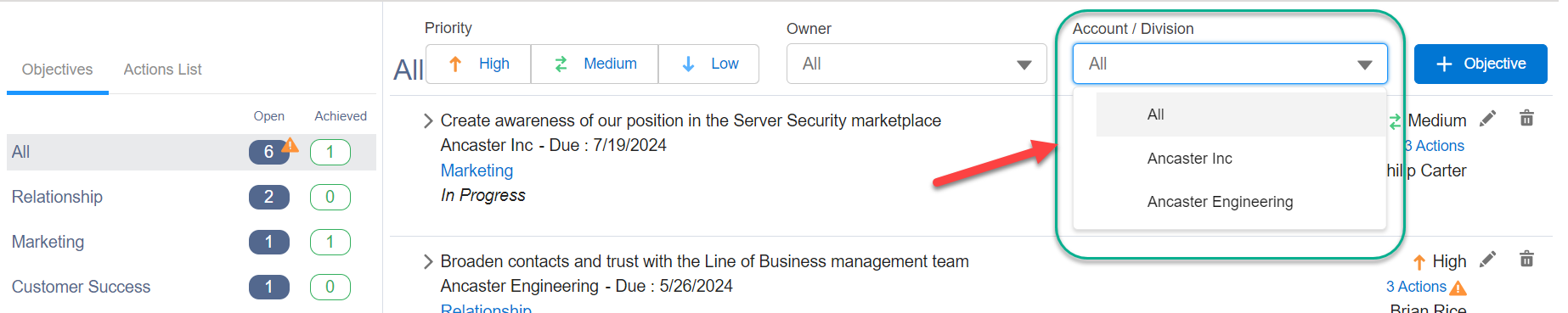Click the warning triangle beside 3 Actions
The image size is (1568, 313).
[1458, 288]
